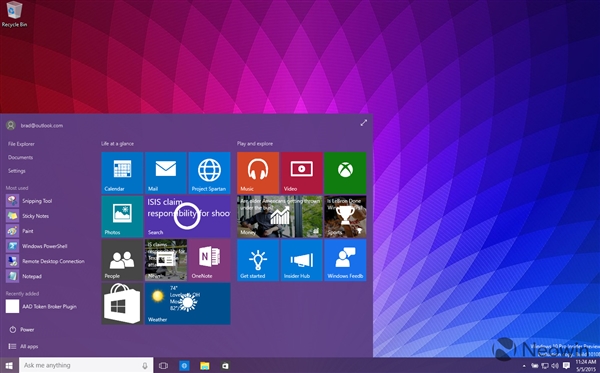Open the Store shopping bag tile
The image size is (600, 373).
(x=122, y=304)
